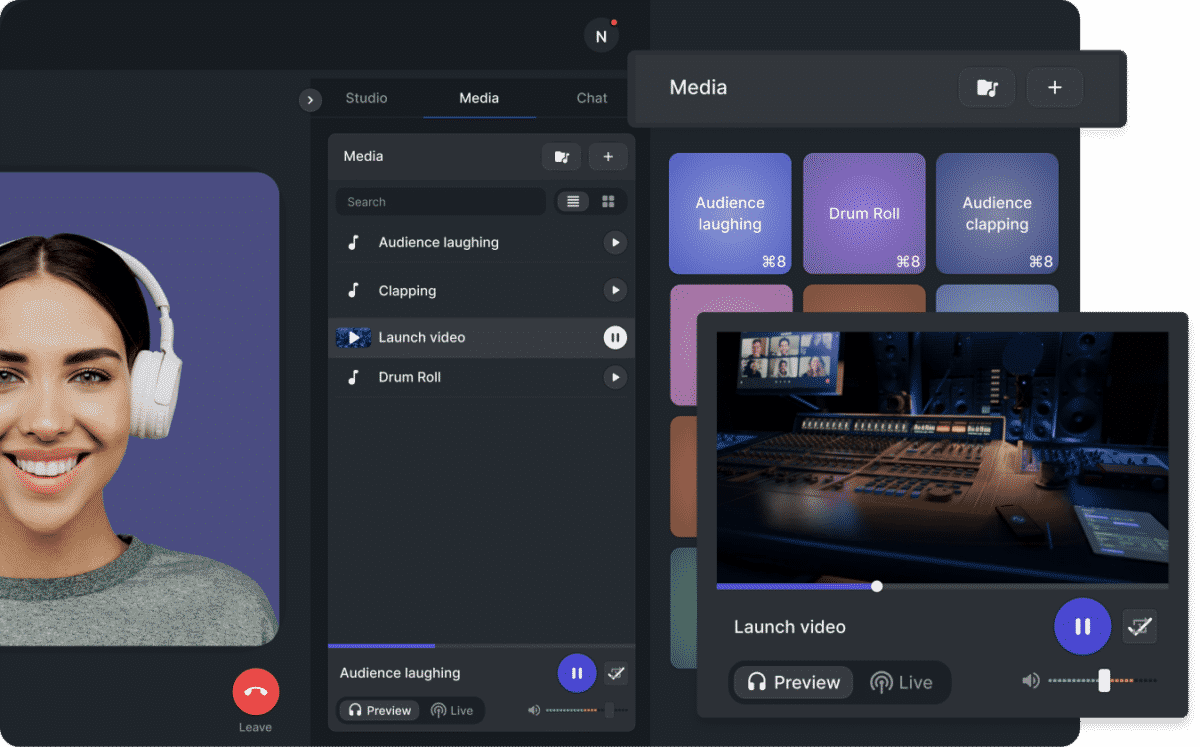Image resolution: width=1200 pixels, height=747 pixels.
Task: Play the Clapping audio clip
Action: (x=615, y=291)
